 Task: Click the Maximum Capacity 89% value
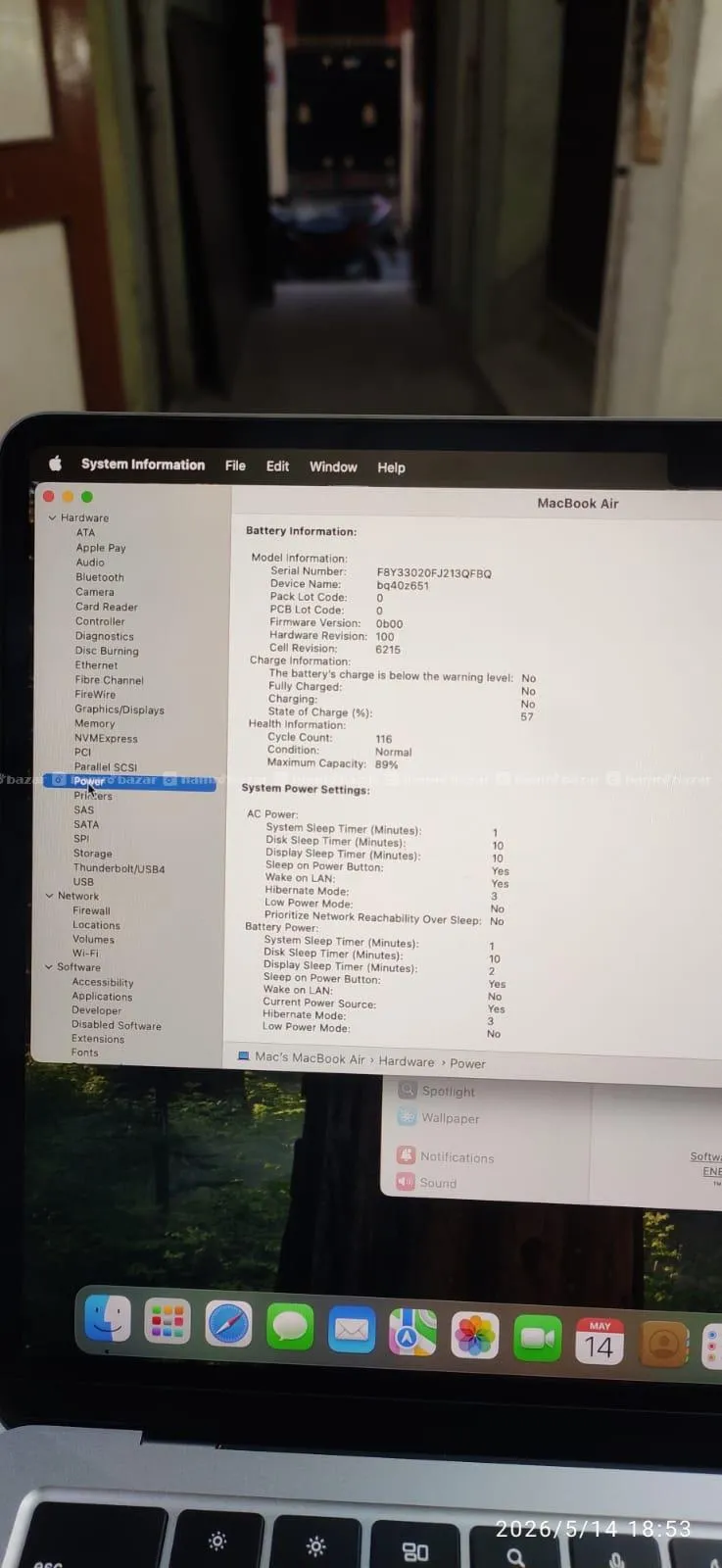tap(386, 764)
